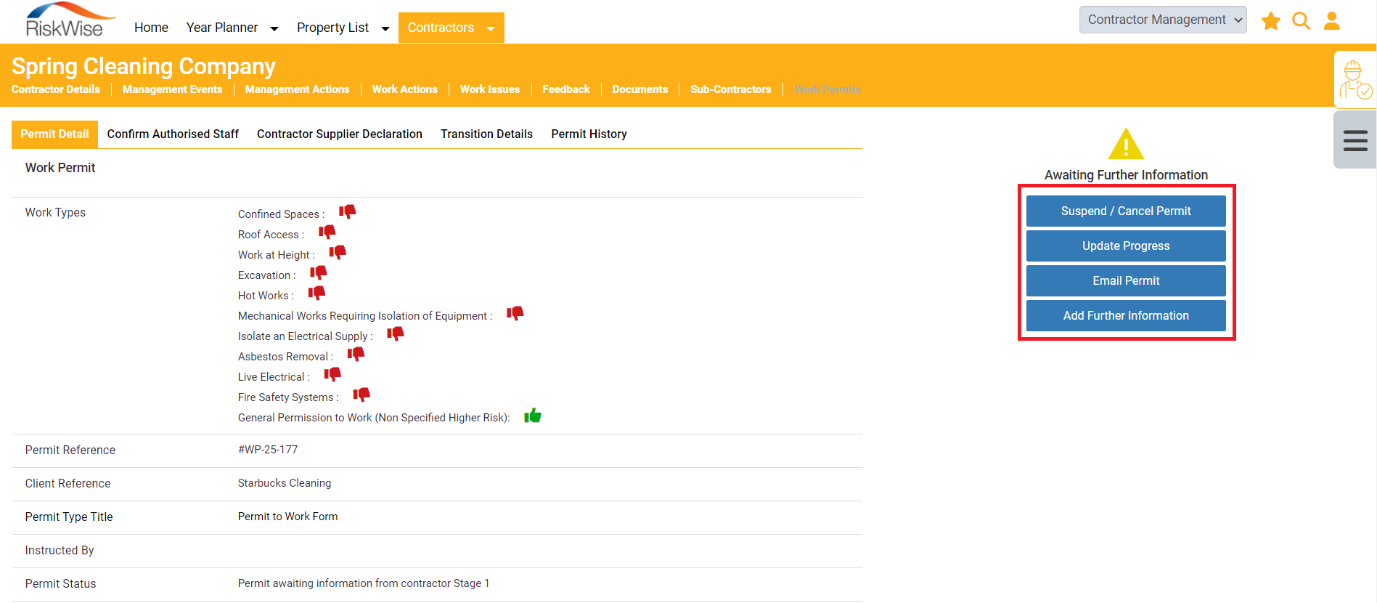The height and width of the screenshot is (603, 1377).
Task: Open the Contractor Management select box
Action: (1162, 20)
